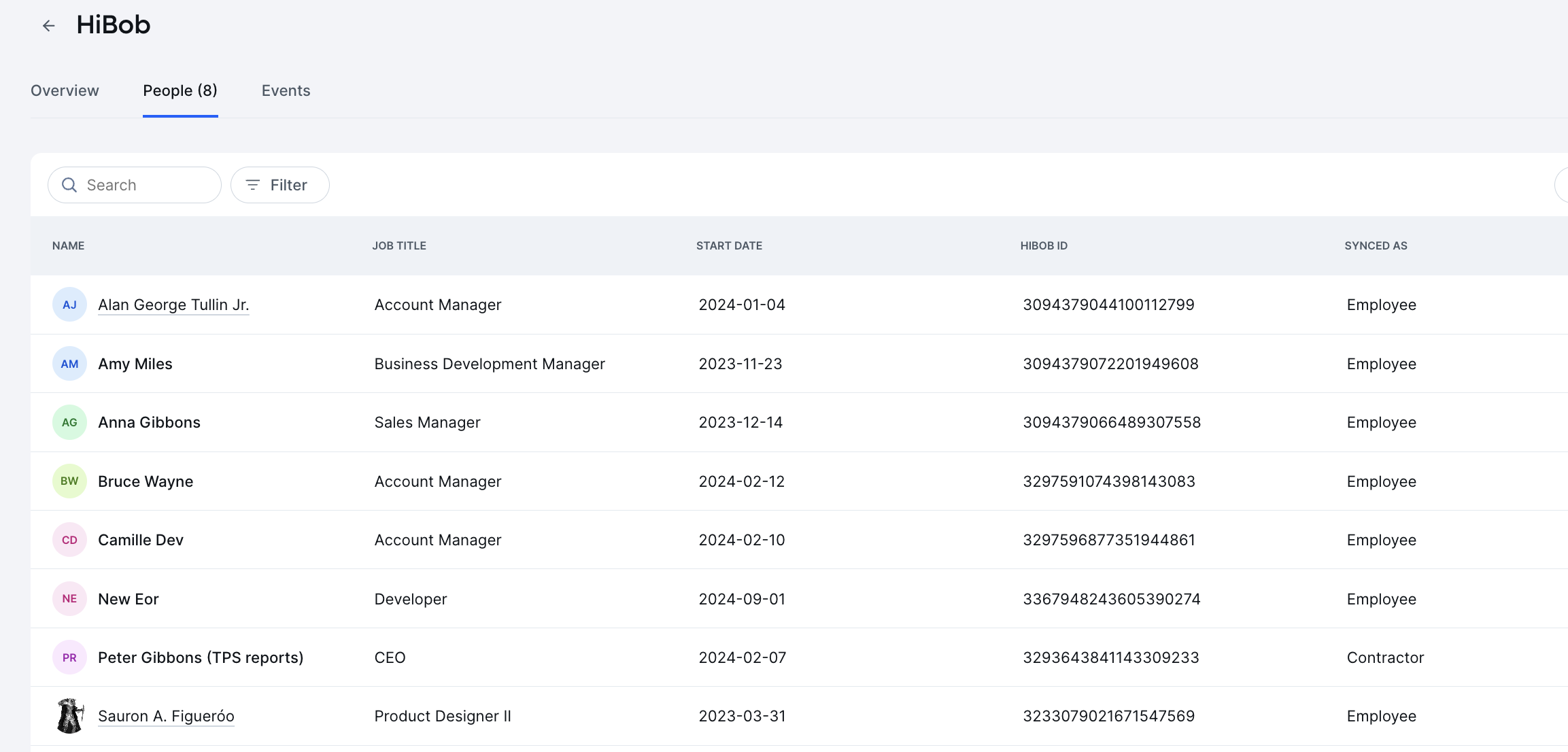
Task: Sort the table by HIBOB ID column
Action: [1044, 245]
